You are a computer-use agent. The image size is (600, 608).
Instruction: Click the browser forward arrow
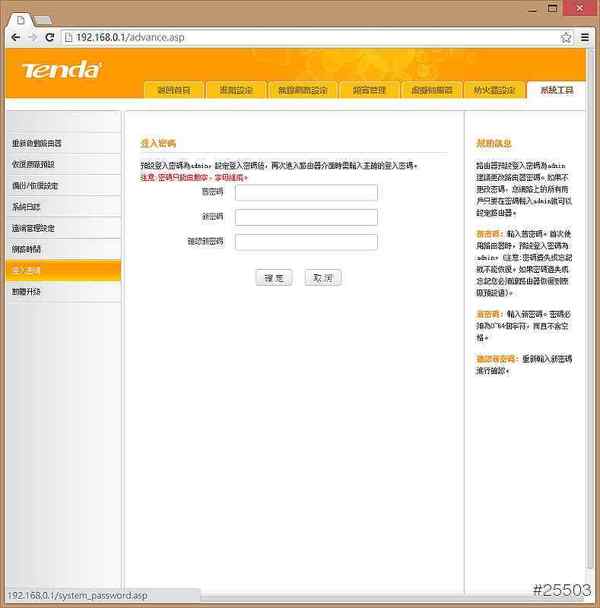[x=33, y=37]
